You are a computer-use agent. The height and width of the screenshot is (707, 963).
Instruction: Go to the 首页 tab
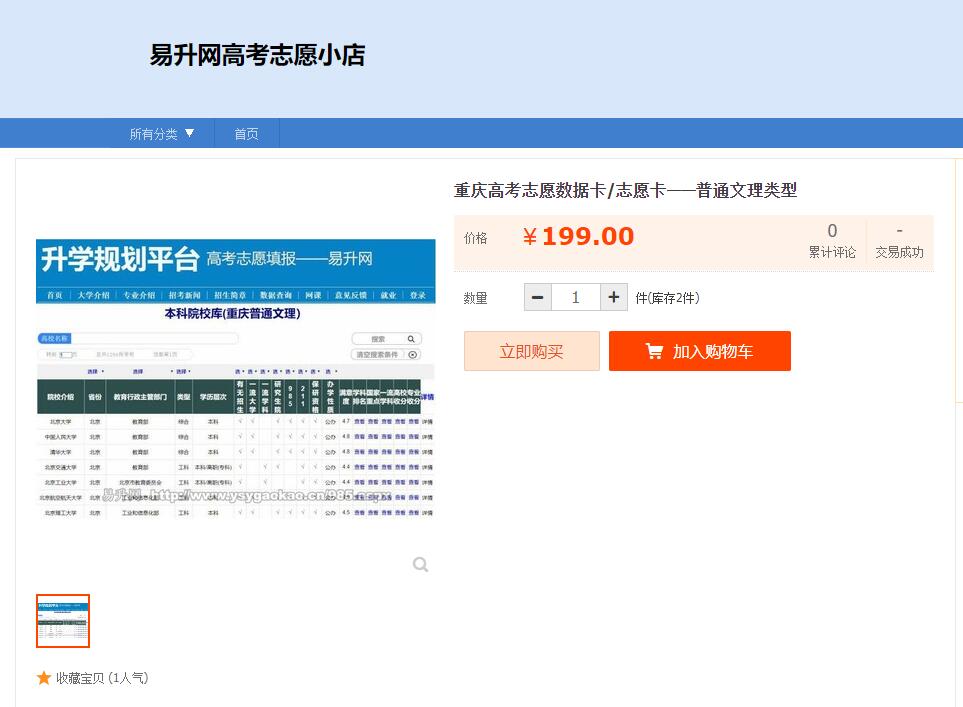pyautogui.click(x=246, y=134)
